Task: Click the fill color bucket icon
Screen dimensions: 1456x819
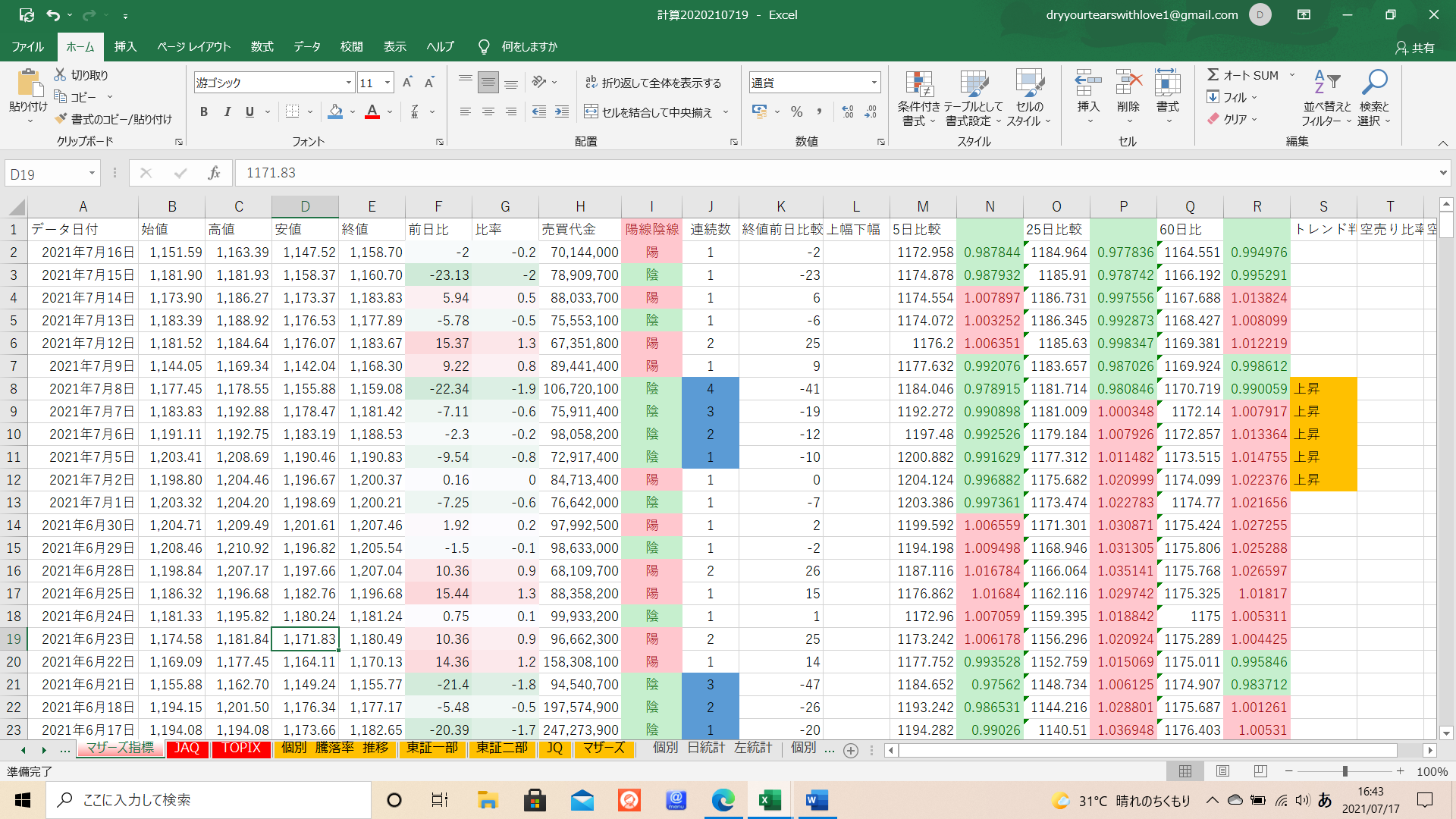Action: [x=335, y=112]
